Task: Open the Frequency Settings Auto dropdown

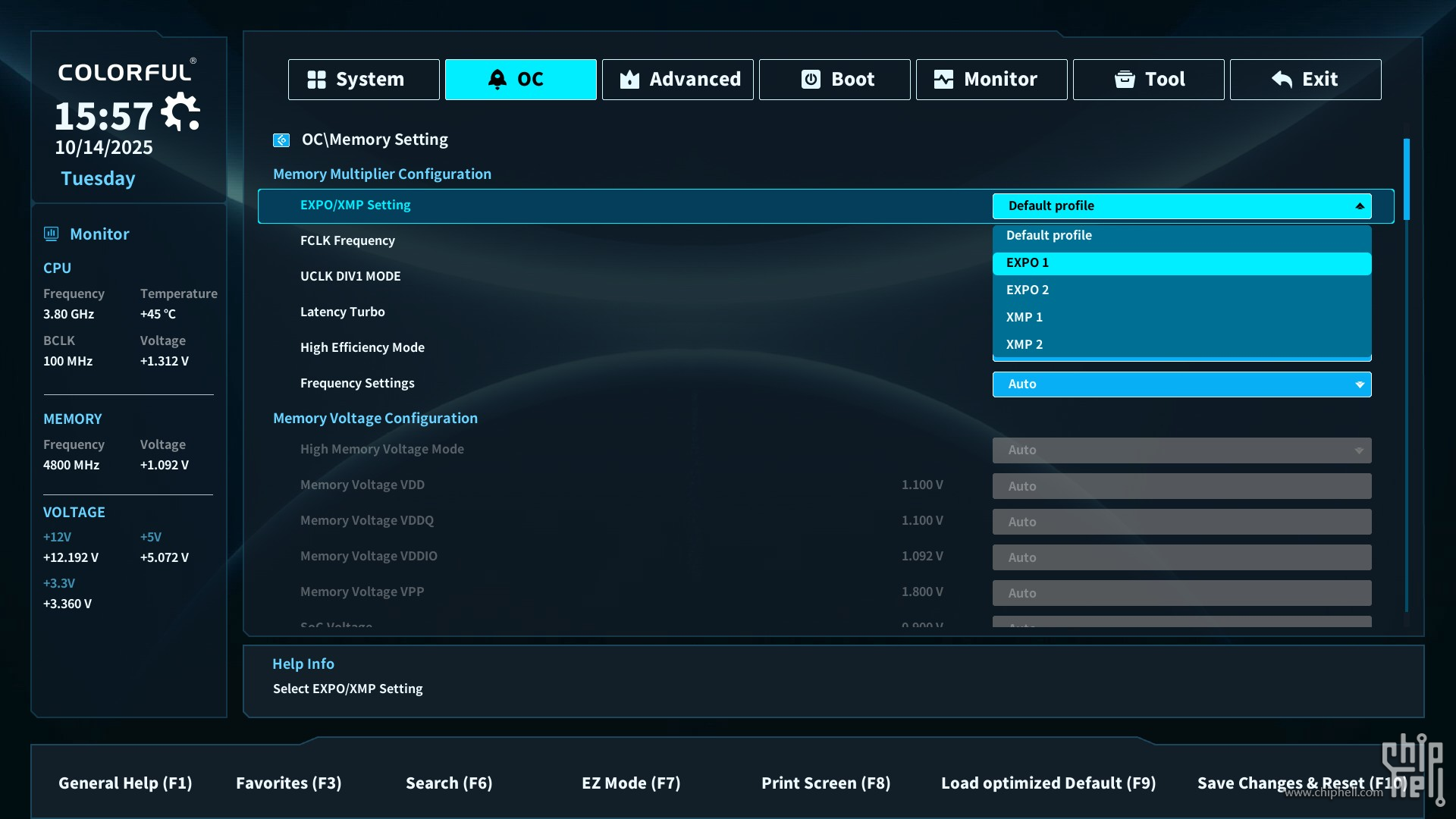Action: click(x=1181, y=384)
